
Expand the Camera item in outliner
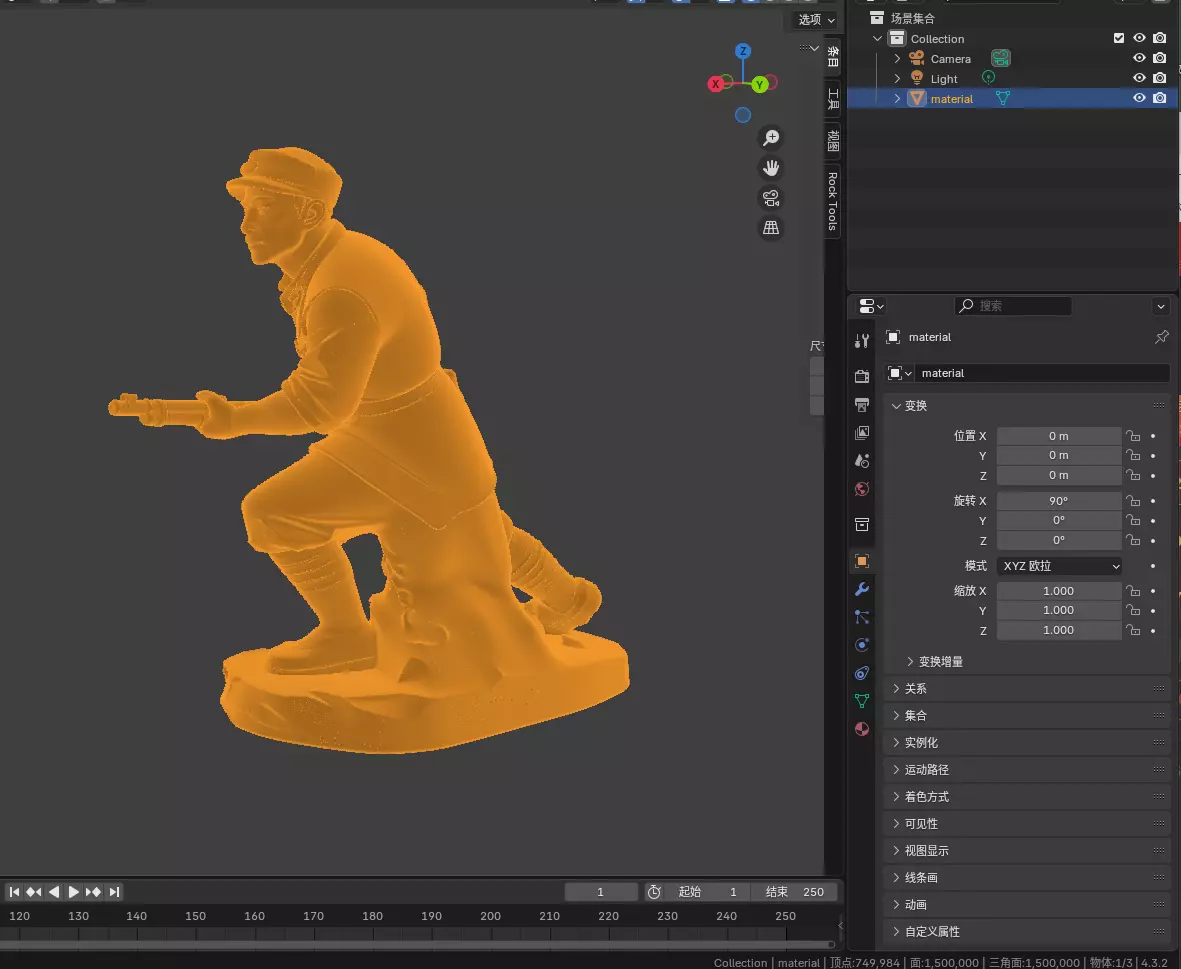(x=897, y=58)
